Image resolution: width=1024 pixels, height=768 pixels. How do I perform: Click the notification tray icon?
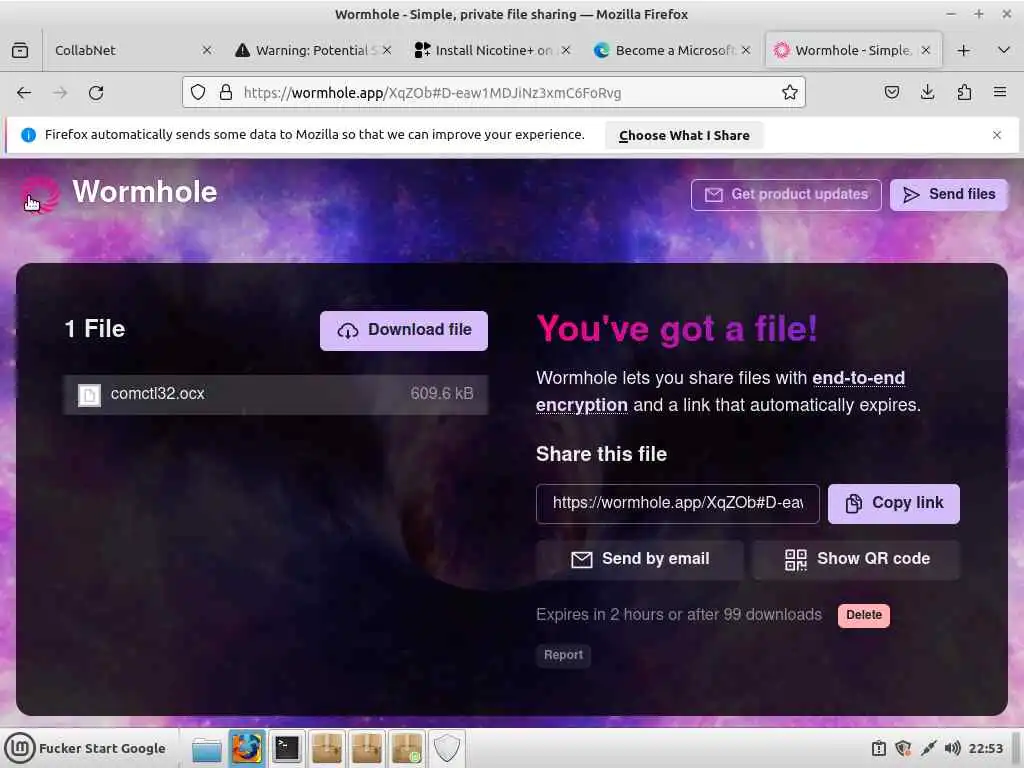[x=879, y=748]
